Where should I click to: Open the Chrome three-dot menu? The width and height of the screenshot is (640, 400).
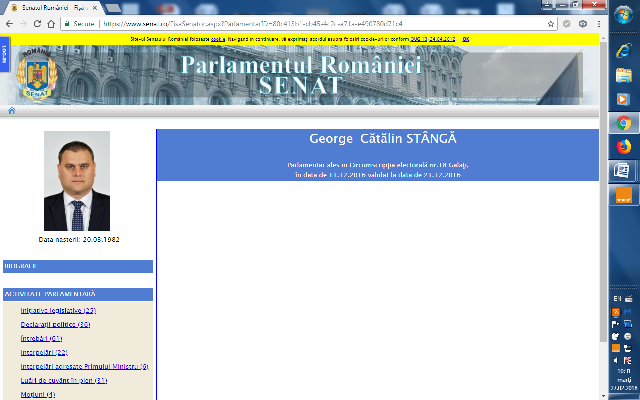click(x=599, y=24)
